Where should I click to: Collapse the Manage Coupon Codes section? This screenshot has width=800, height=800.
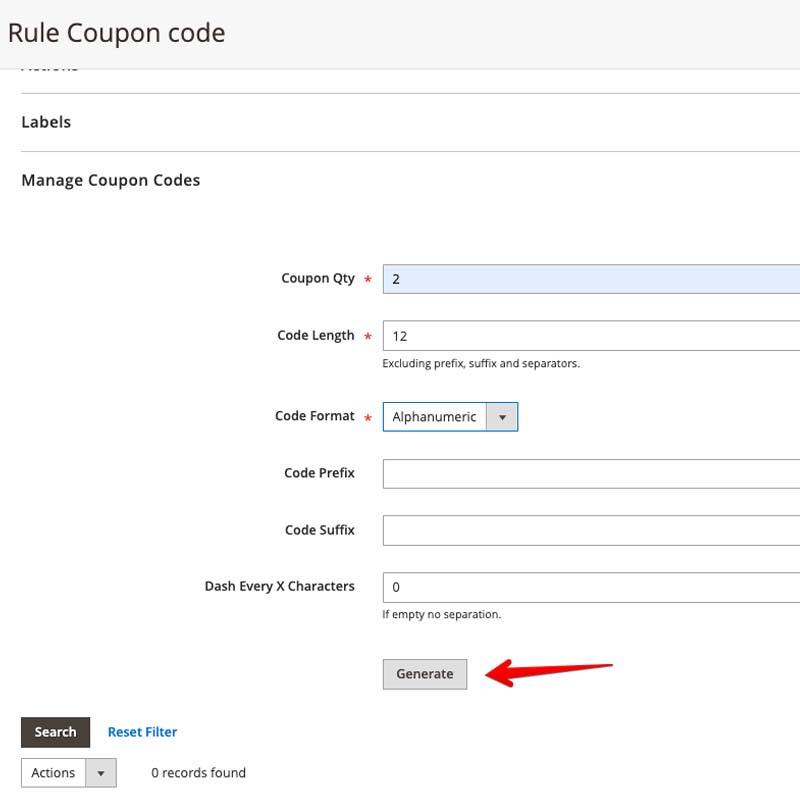pyautogui.click(x=110, y=180)
